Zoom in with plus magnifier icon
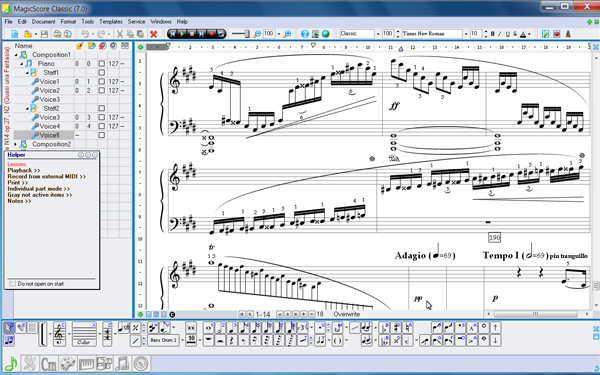 pos(287,34)
